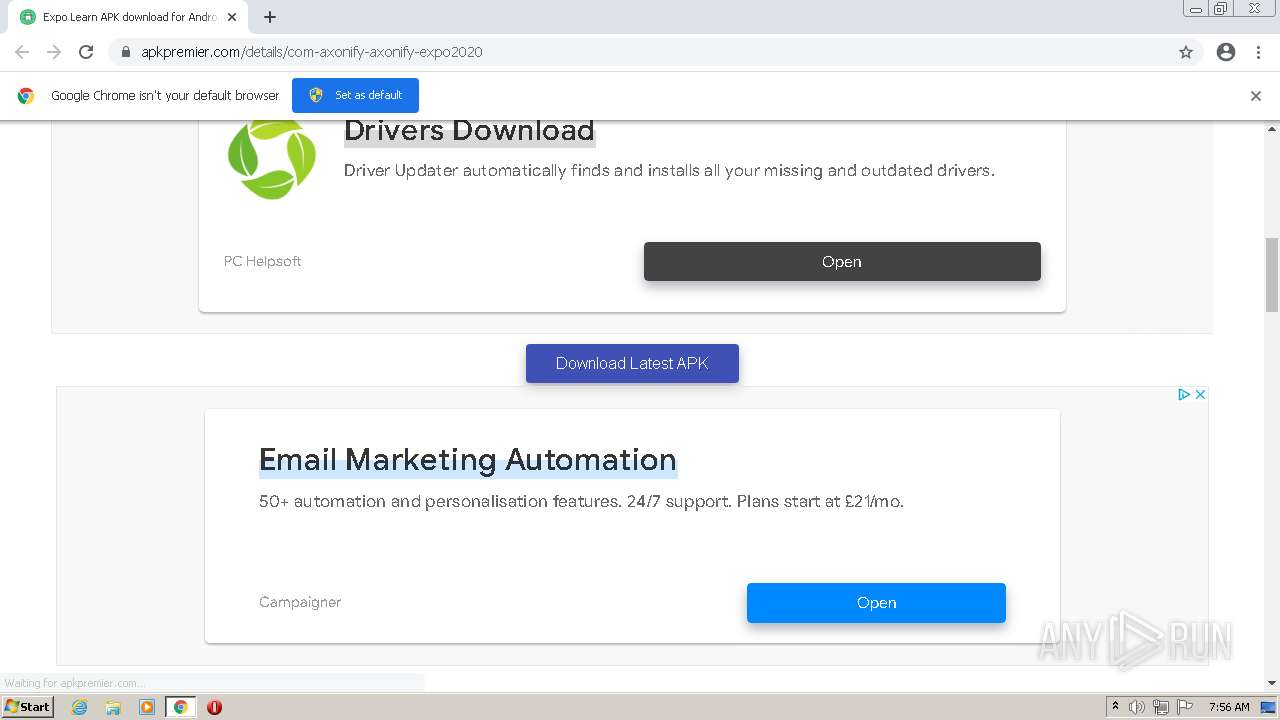Open the Drivers Download ad heading
Screen dimensions: 1280x720
tap(469, 131)
